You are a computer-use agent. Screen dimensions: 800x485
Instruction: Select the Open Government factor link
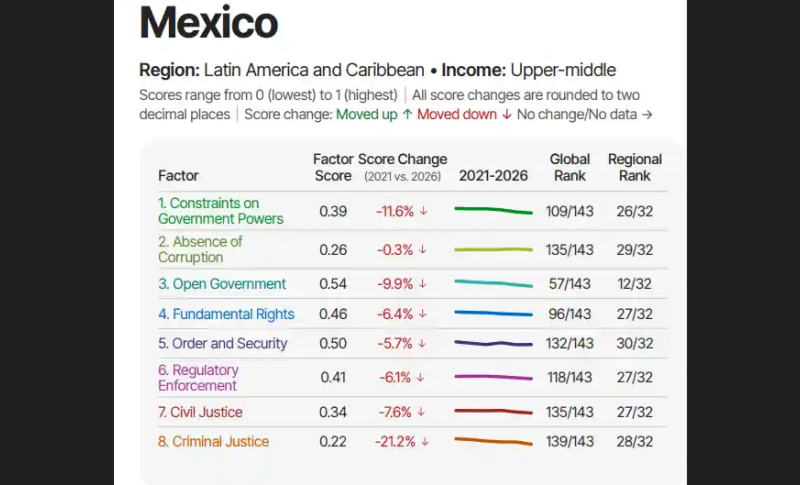pyautogui.click(x=222, y=284)
